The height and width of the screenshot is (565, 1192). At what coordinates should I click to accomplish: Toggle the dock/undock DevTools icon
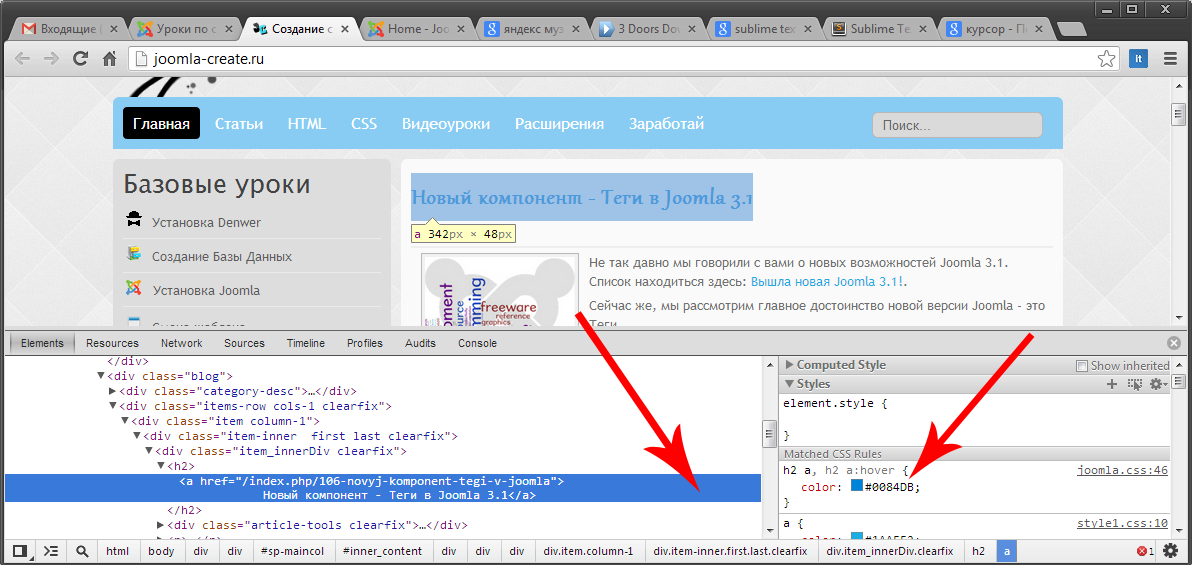click(19, 551)
